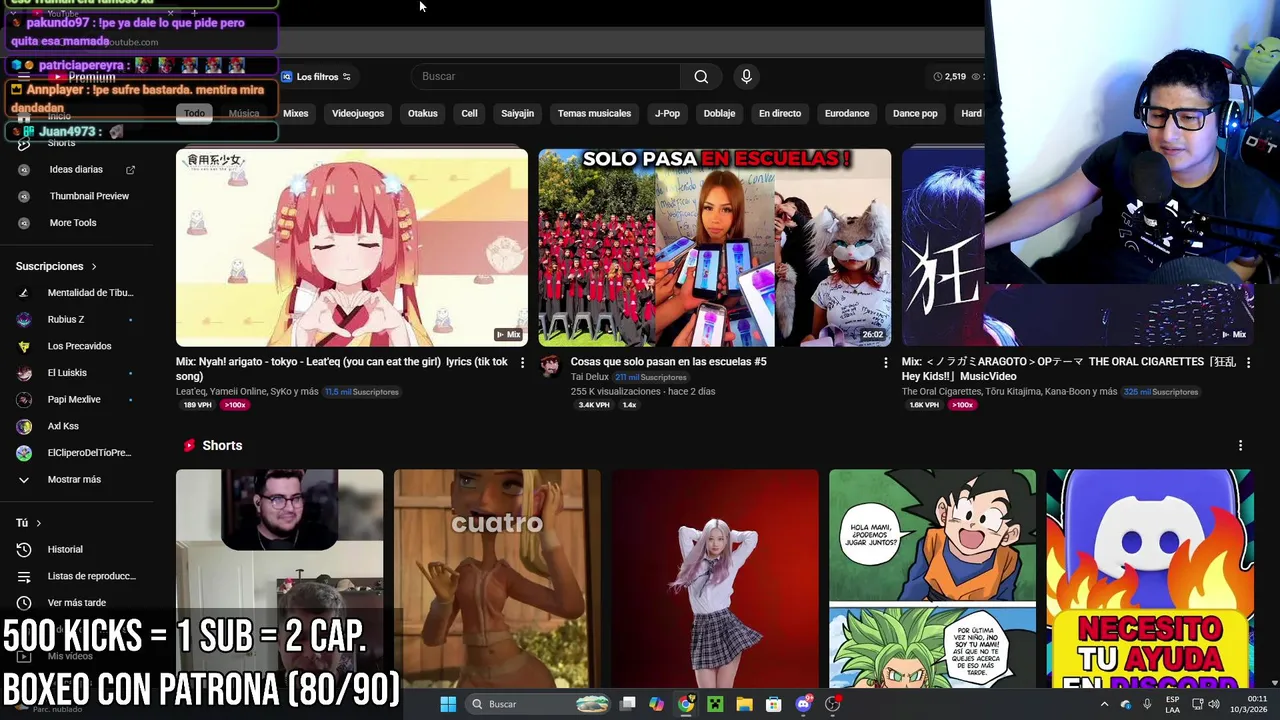Click OBS icon in taskbar

pos(832,704)
